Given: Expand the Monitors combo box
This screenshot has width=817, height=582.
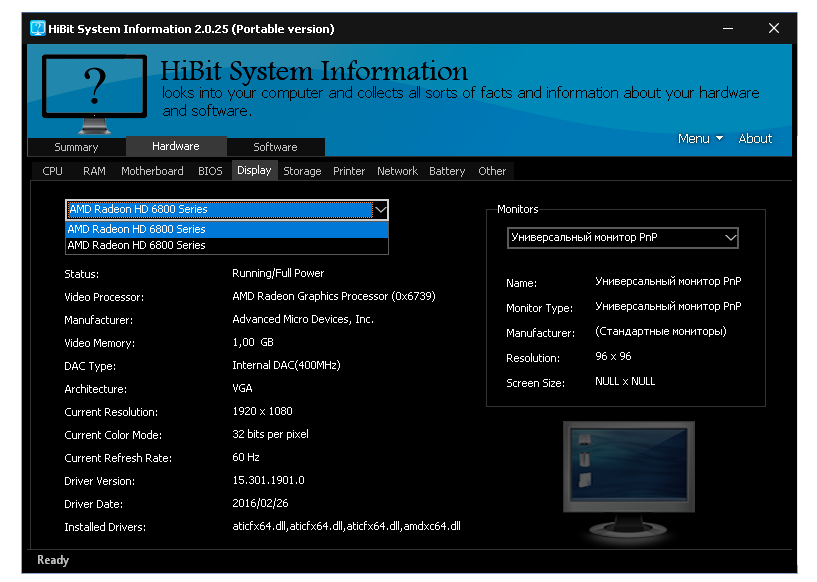Looking at the screenshot, I should [623, 238].
